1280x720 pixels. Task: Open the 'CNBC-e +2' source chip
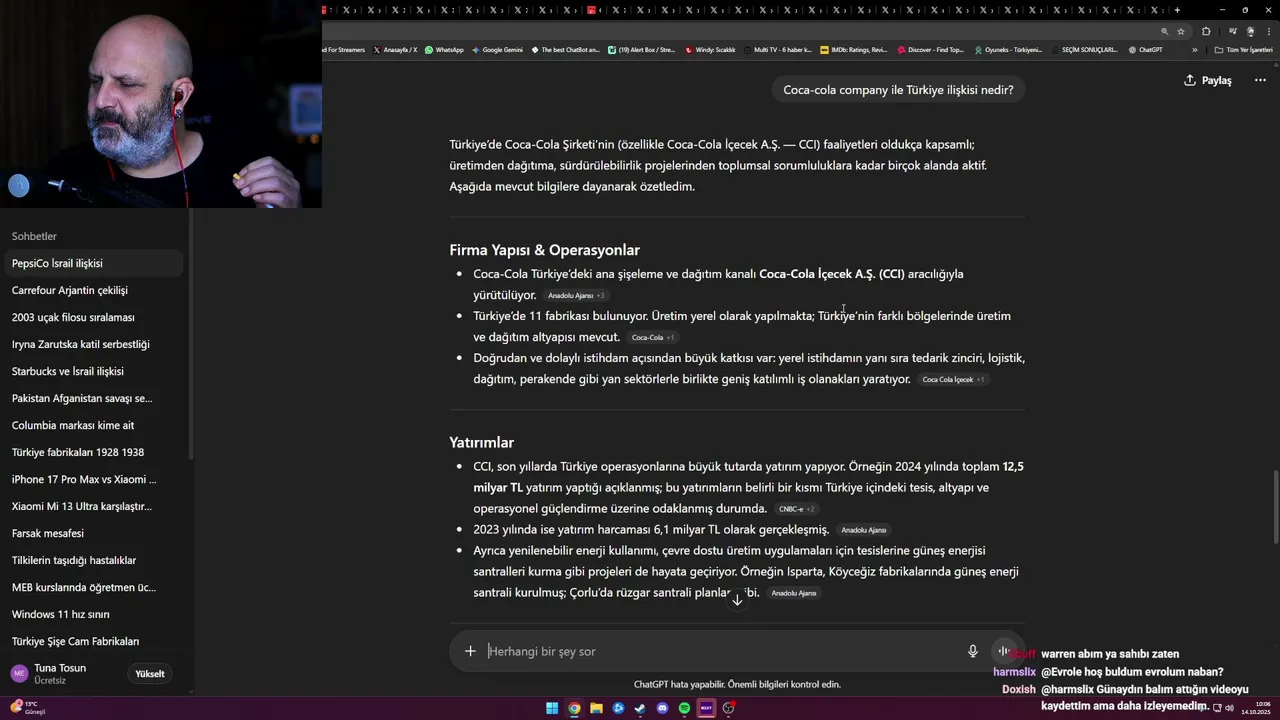click(796, 509)
